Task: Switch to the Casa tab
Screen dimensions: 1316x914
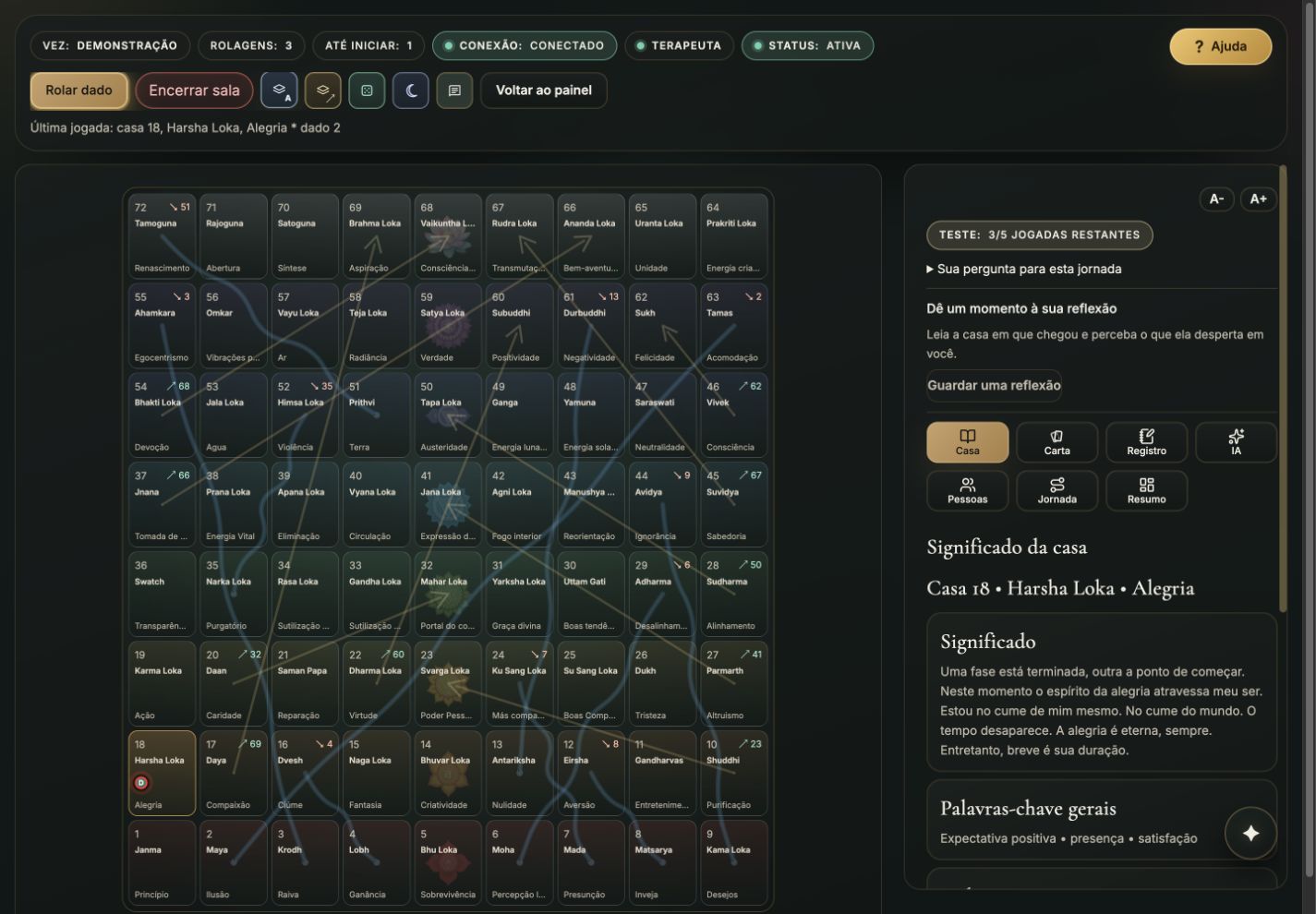Action: point(968,442)
